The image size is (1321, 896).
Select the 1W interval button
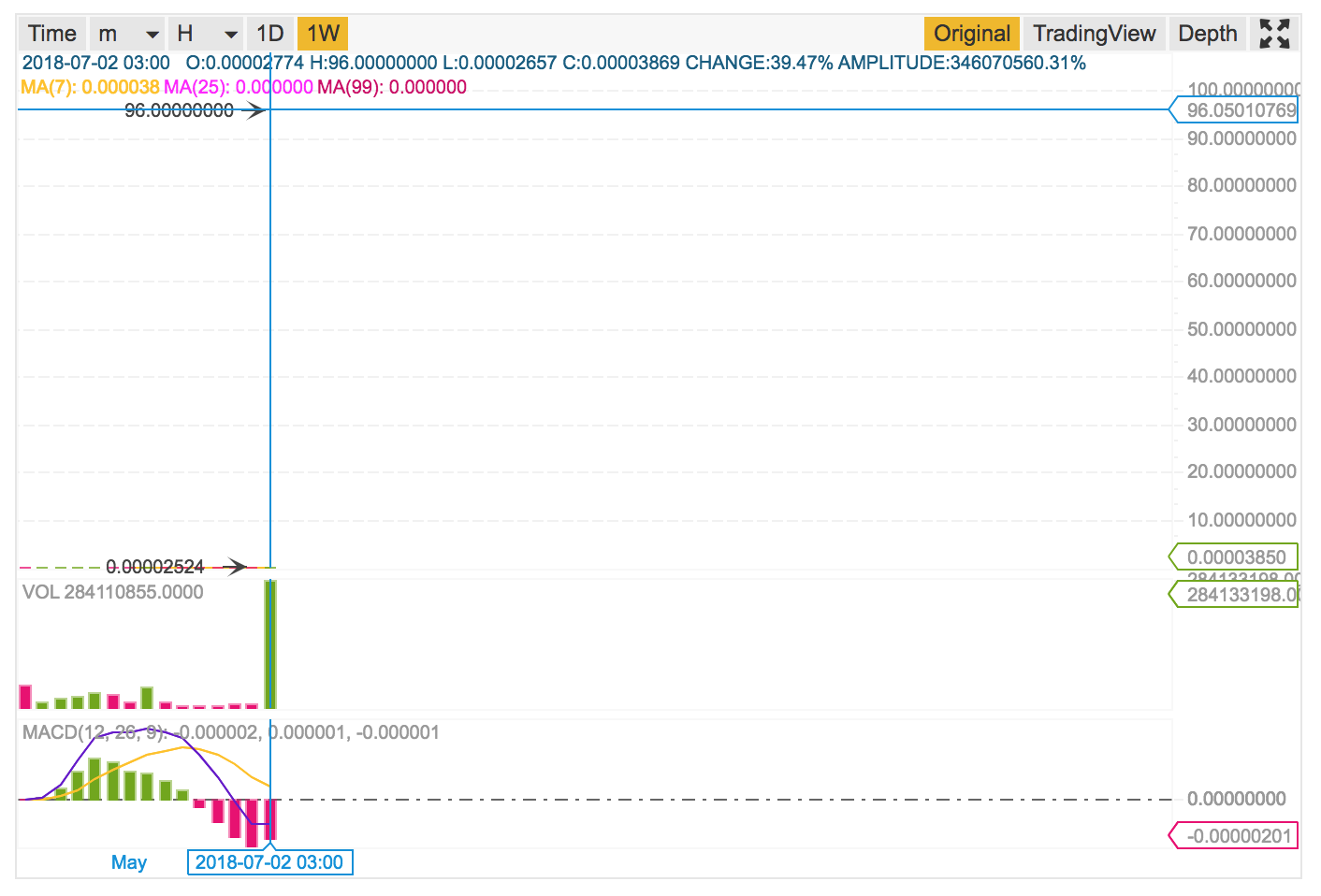coord(323,34)
